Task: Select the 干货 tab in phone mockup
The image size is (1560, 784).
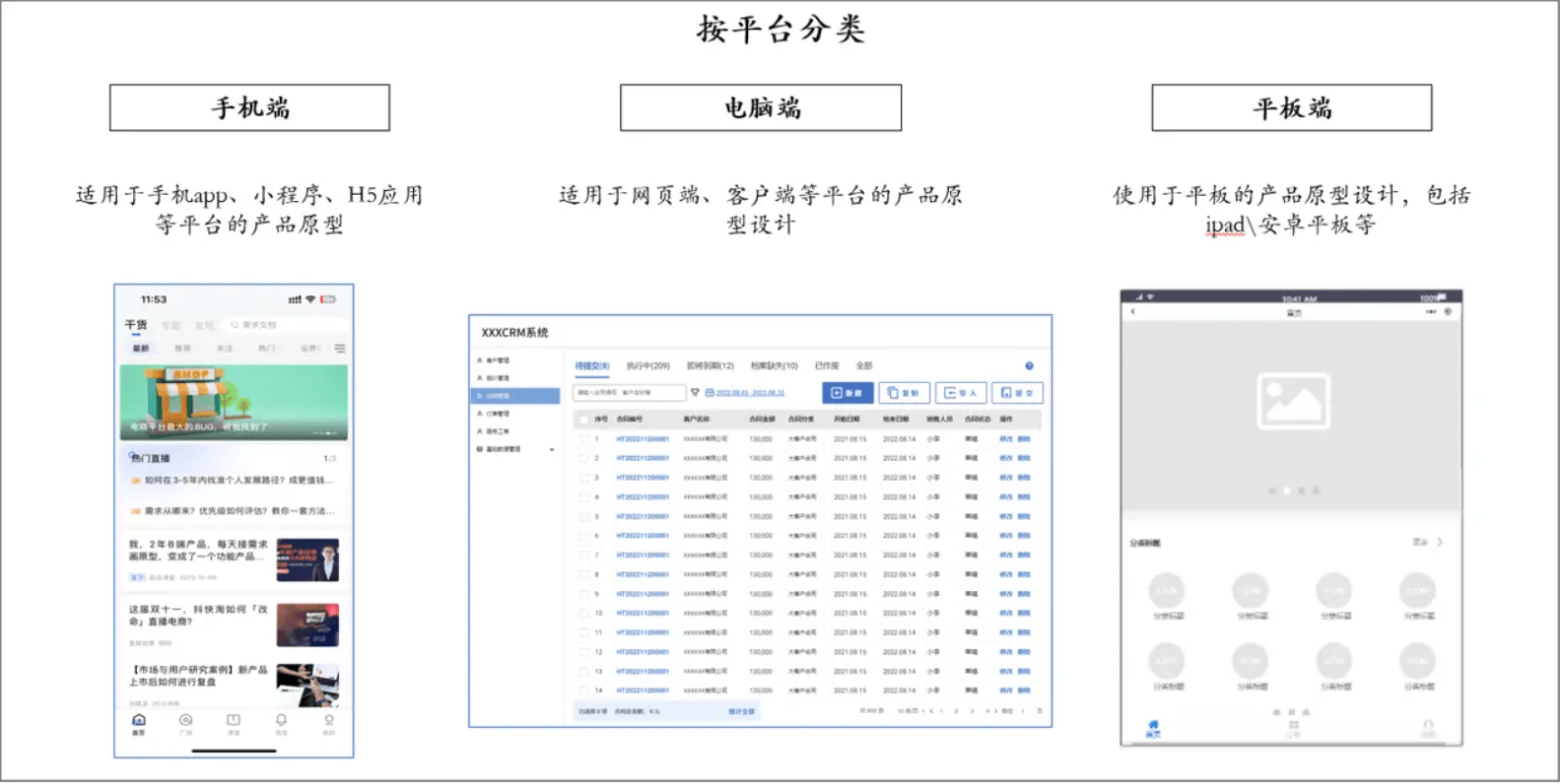Action: (x=135, y=325)
